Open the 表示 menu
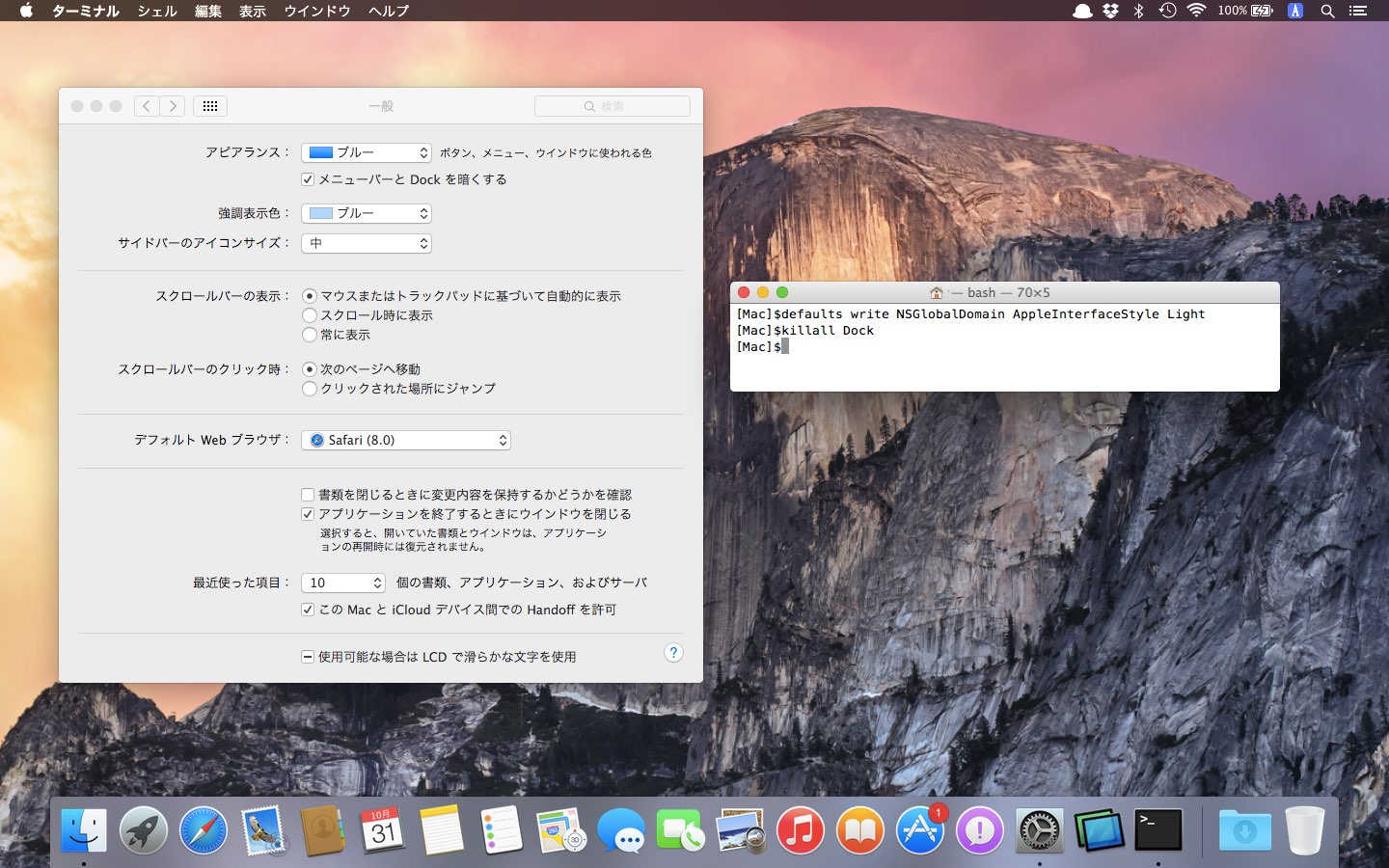Image resolution: width=1389 pixels, height=868 pixels. point(253,11)
